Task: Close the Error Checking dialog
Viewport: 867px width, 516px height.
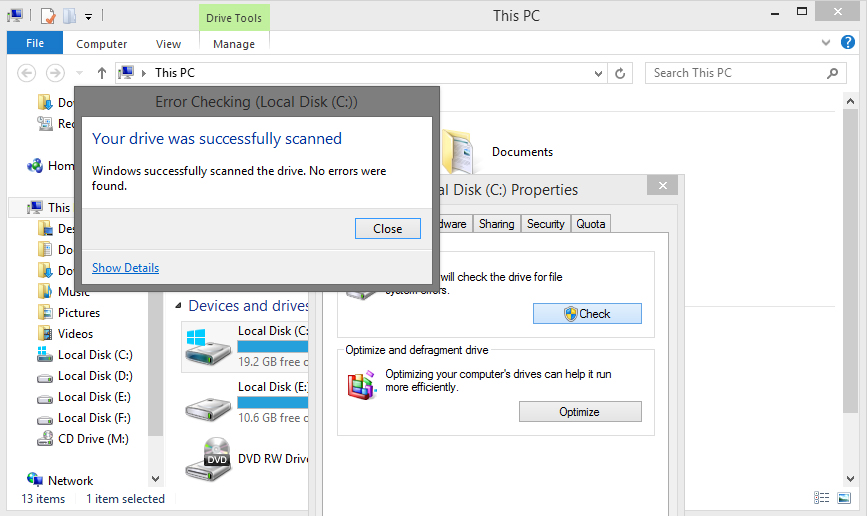Action: pyautogui.click(x=387, y=228)
